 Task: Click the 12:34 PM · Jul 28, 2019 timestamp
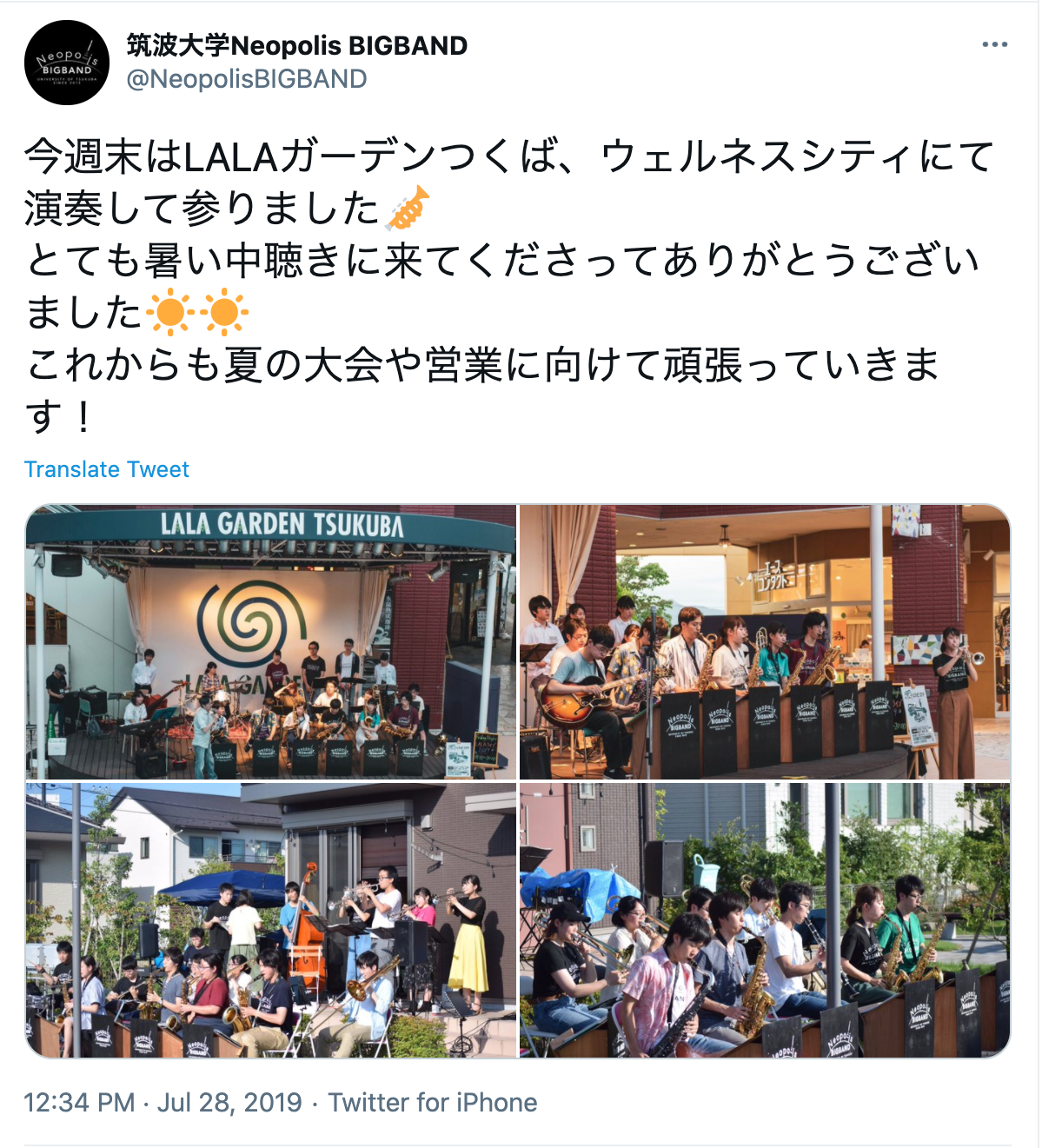(163, 1102)
